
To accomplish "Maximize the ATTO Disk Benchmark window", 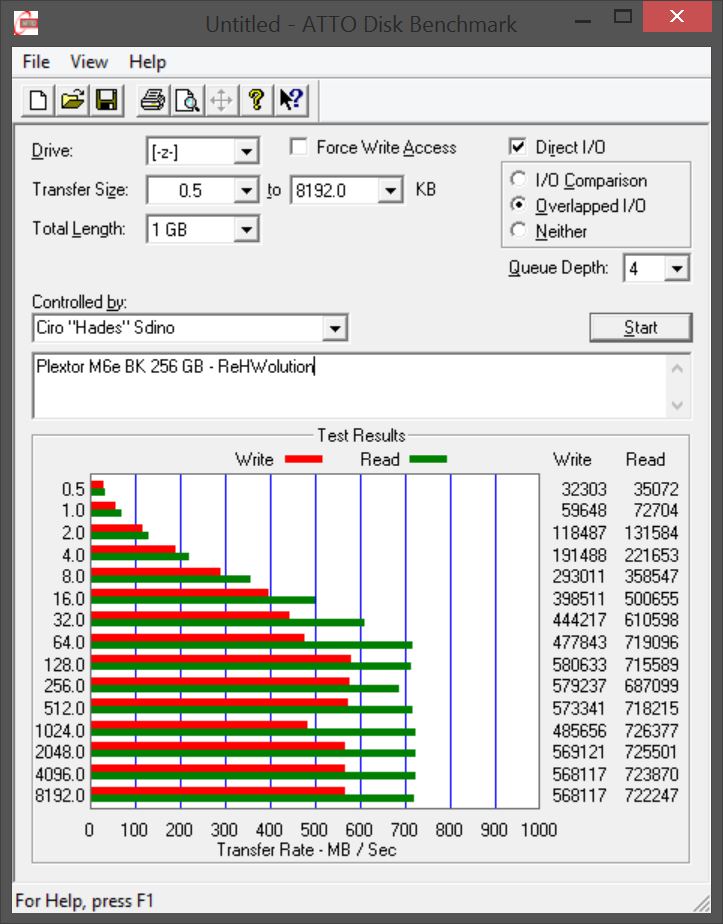I will click(x=622, y=17).
